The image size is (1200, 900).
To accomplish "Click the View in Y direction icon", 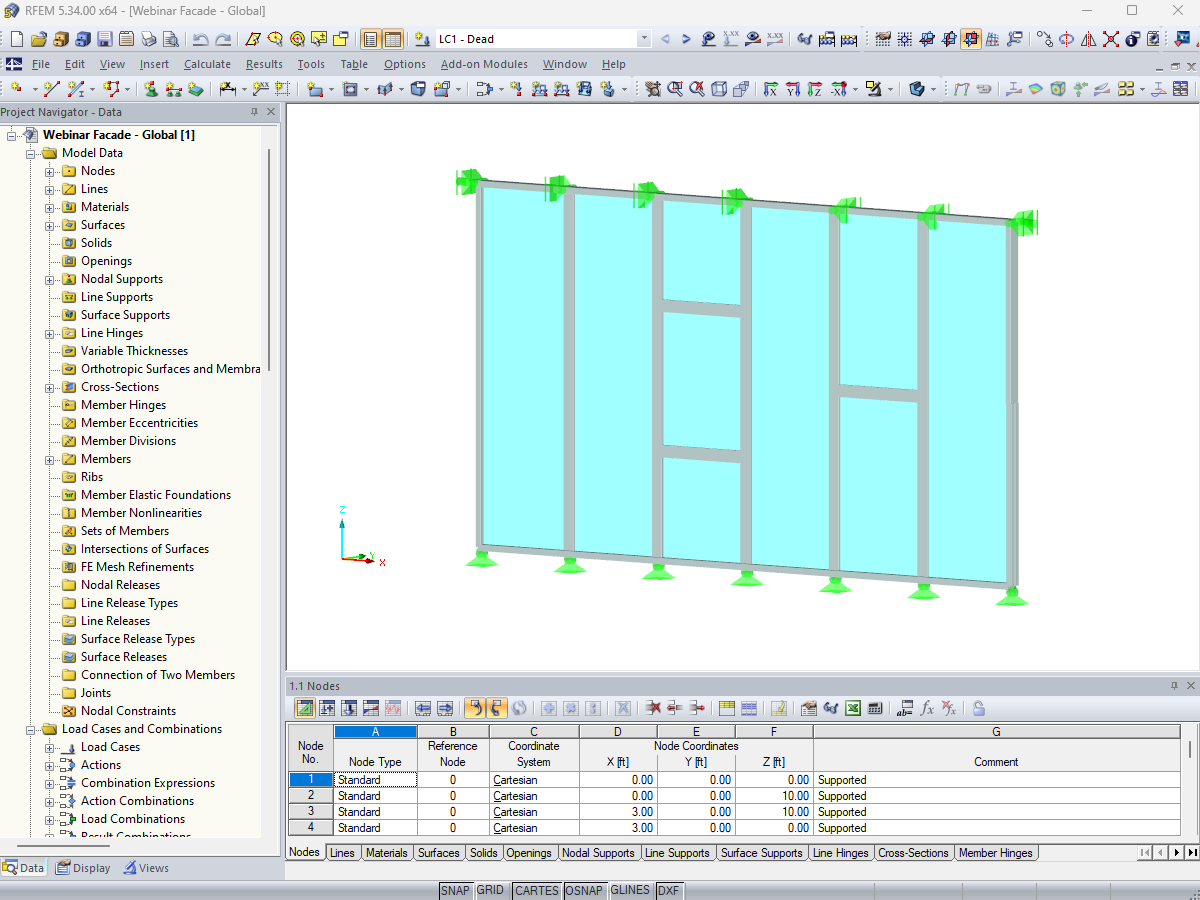I will click(792, 89).
